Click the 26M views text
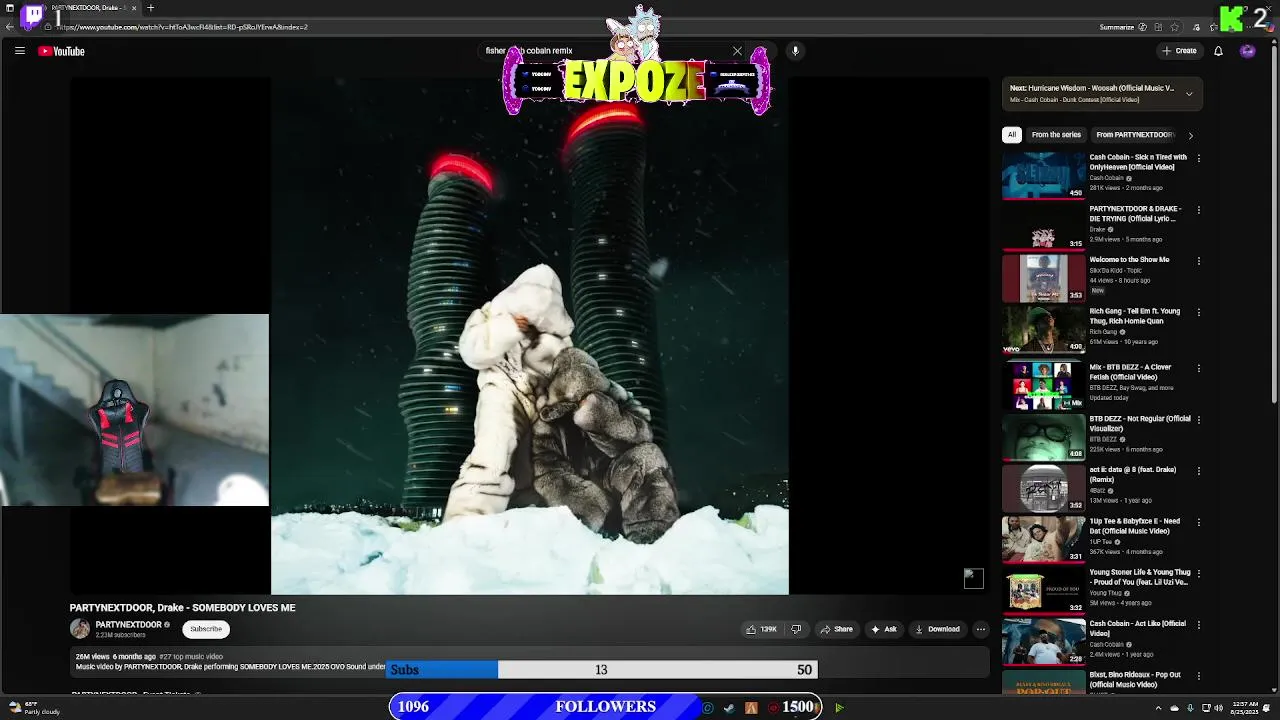 point(91,657)
